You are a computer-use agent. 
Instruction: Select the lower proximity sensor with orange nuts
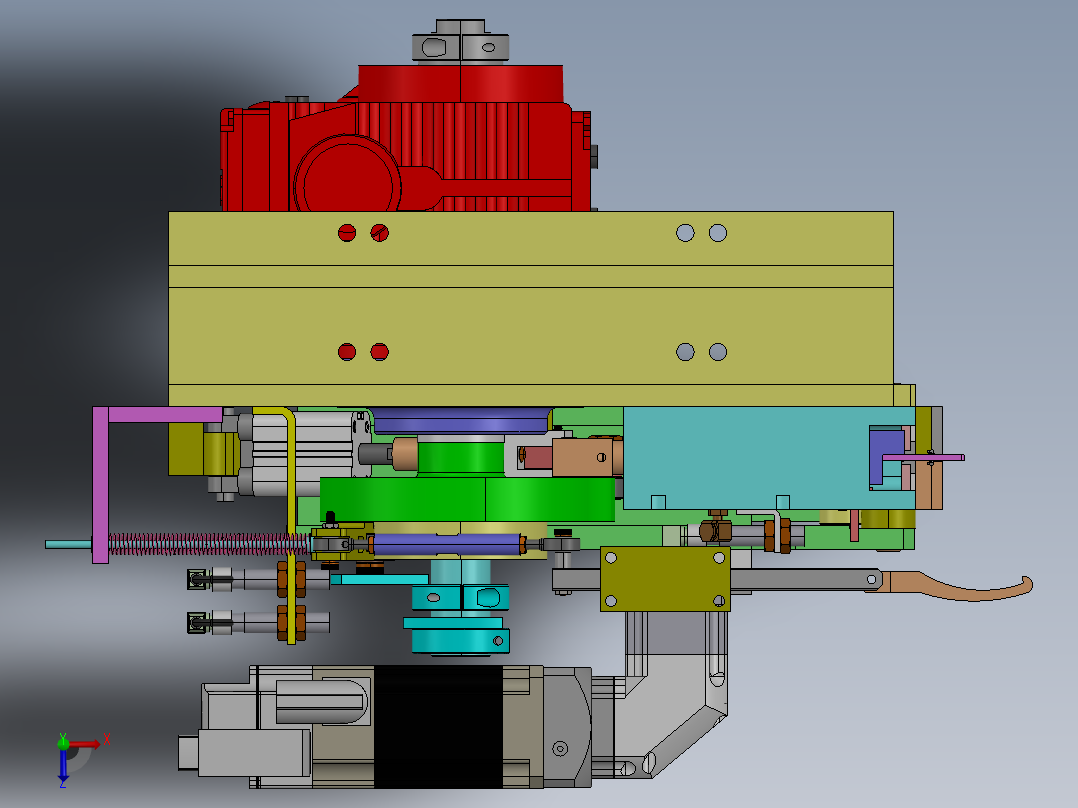pyautogui.click(x=258, y=623)
